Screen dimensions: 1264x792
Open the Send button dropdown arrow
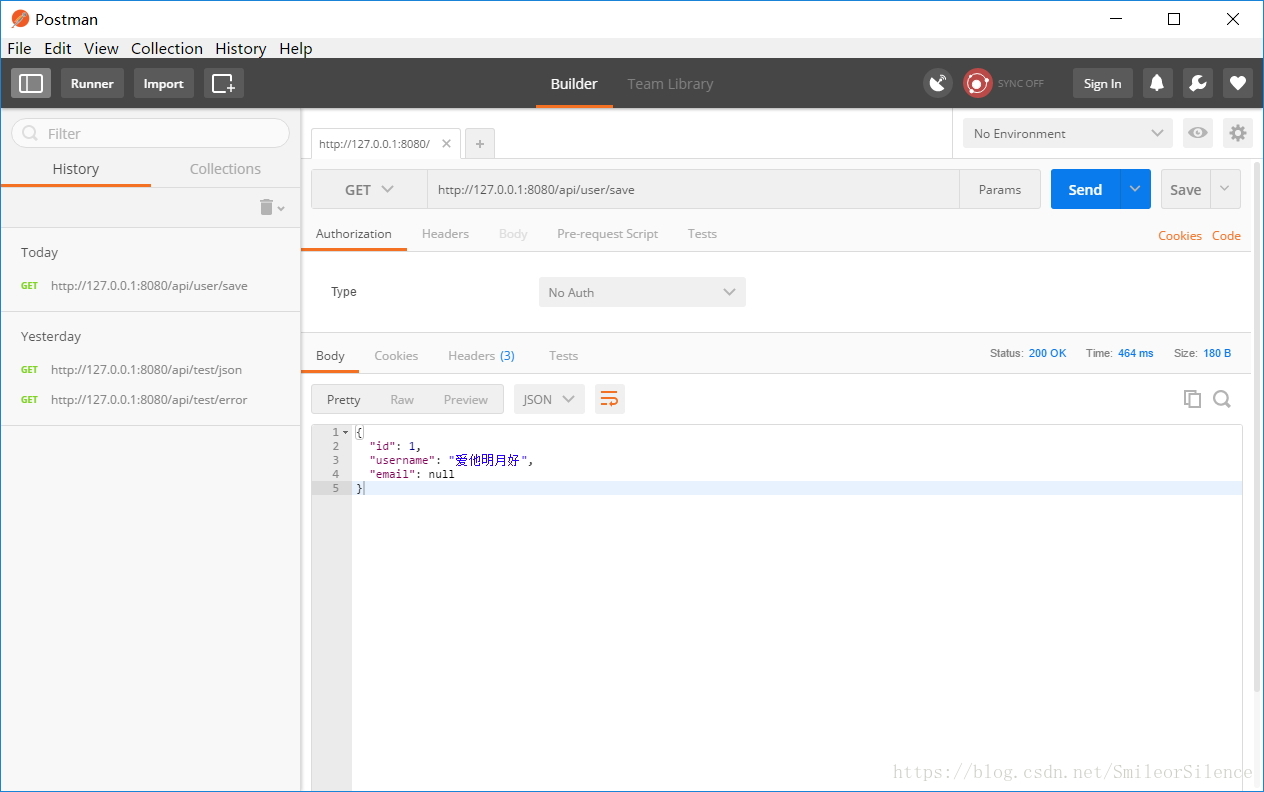point(1135,189)
